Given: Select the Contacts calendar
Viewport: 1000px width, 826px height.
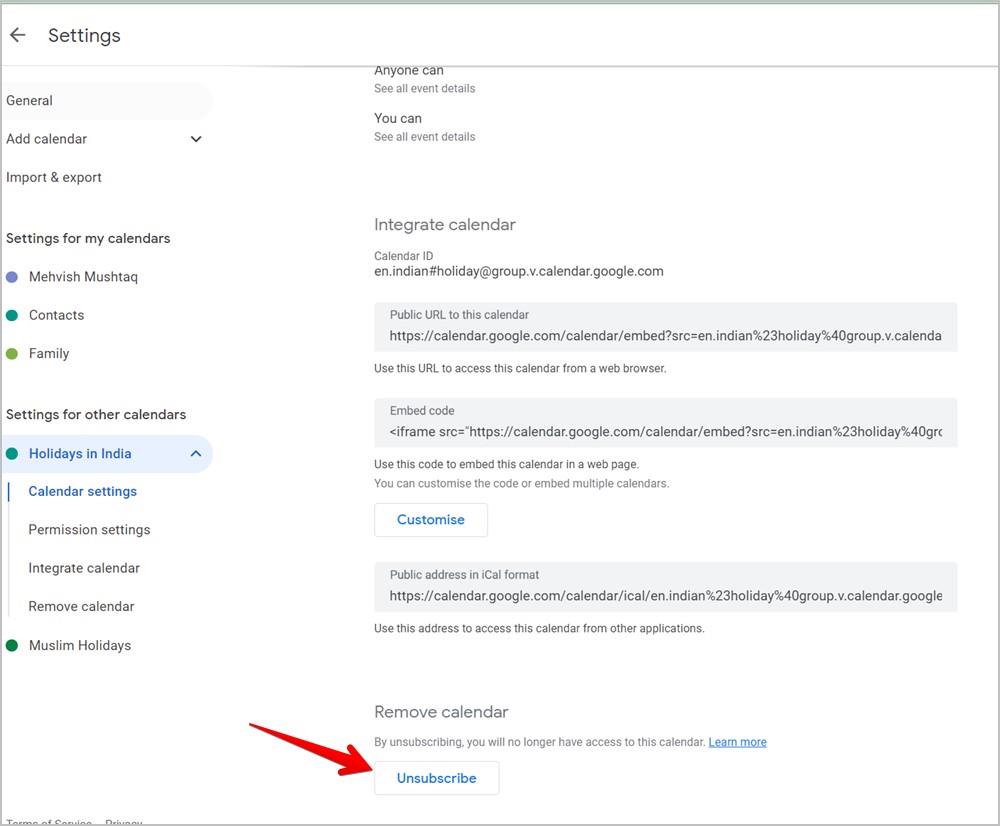Looking at the screenshot, I should (x=56, y=315).
